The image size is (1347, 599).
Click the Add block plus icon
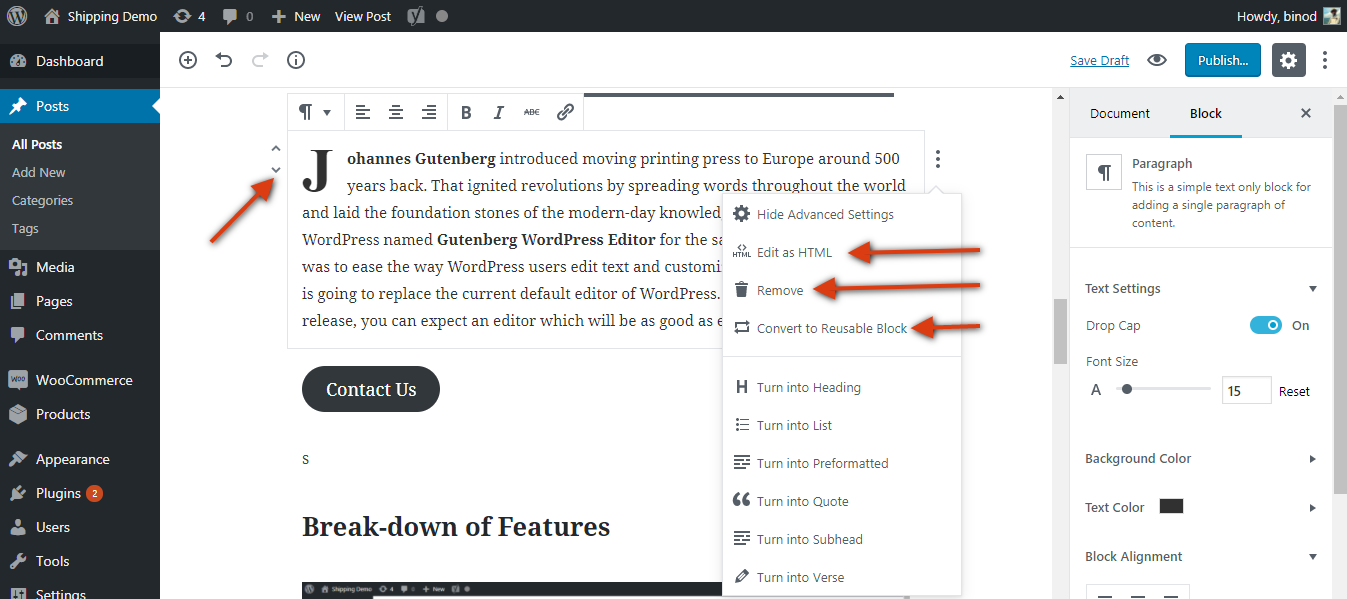click(188, 60)
